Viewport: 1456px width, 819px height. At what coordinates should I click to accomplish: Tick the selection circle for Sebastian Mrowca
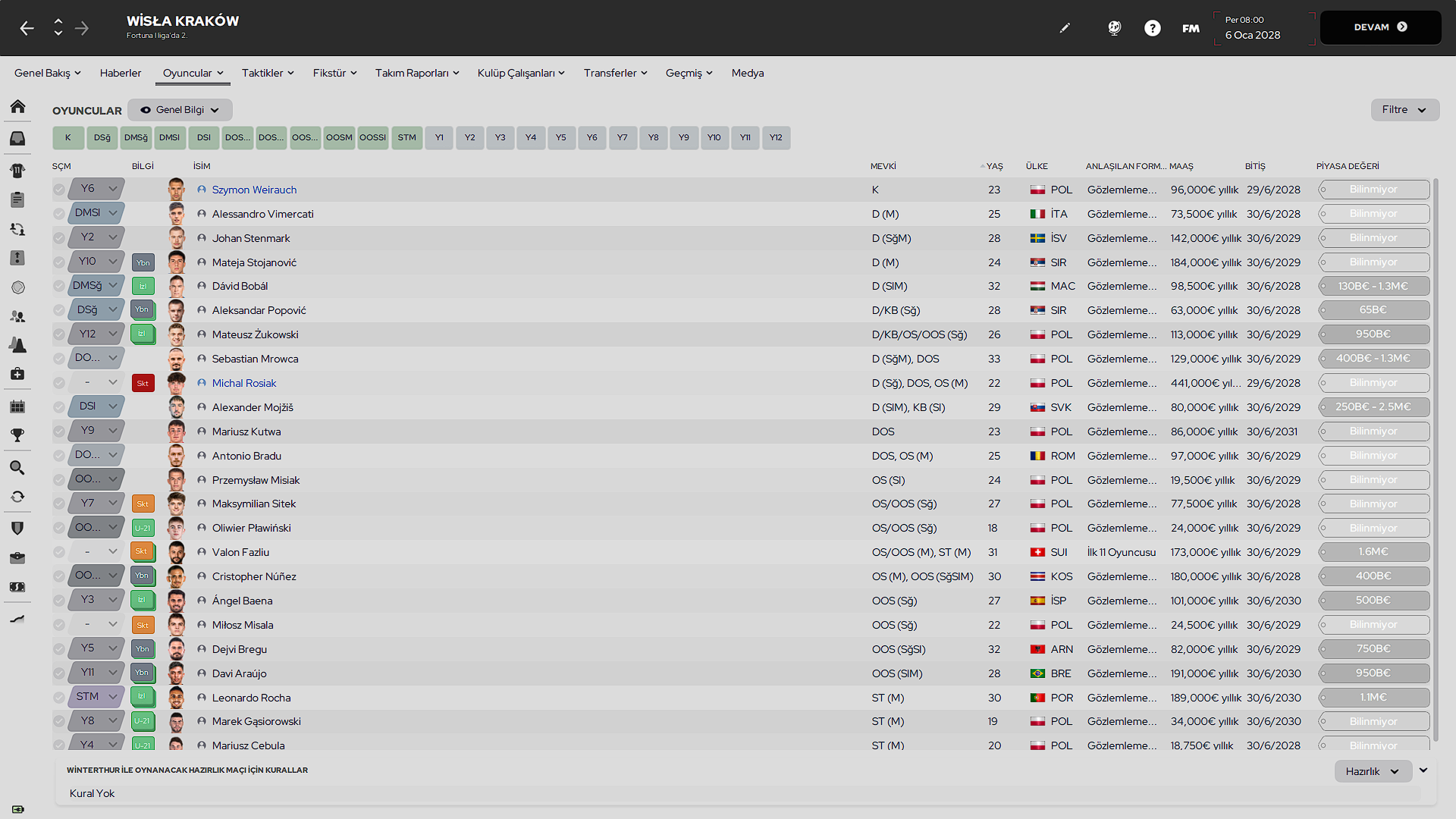point(59,359)
